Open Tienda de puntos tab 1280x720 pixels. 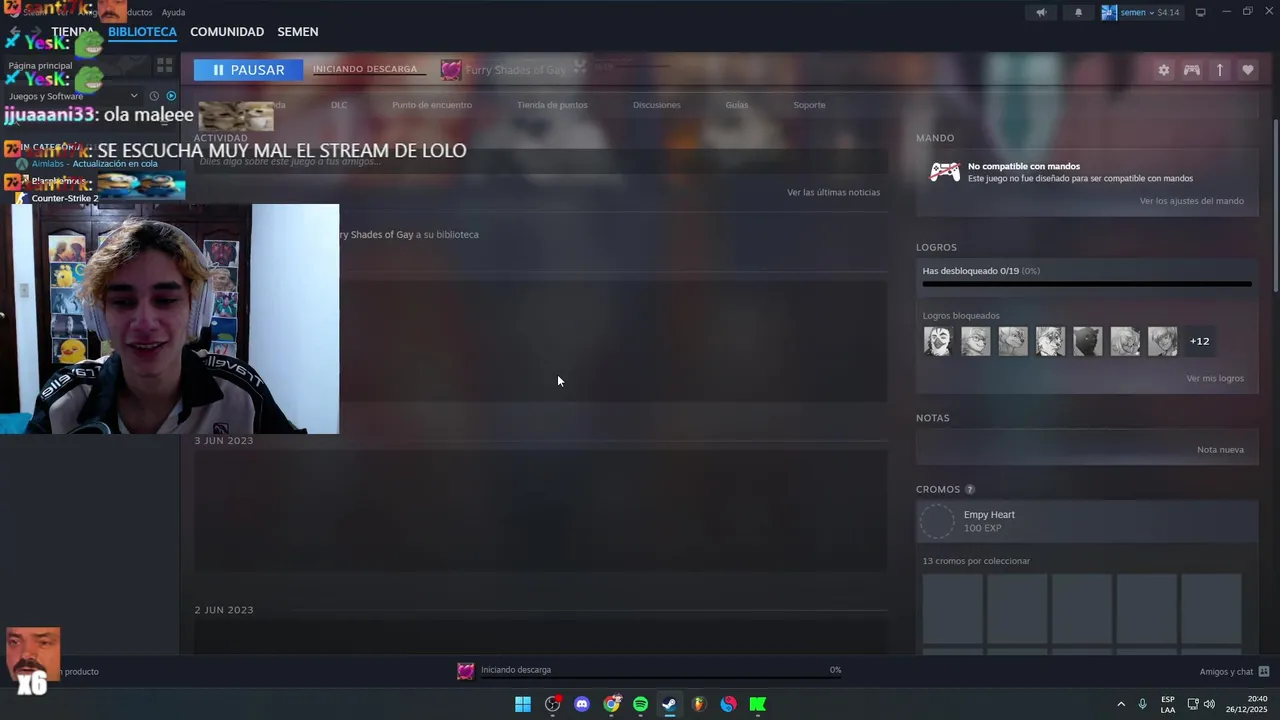tap(552, 105)
